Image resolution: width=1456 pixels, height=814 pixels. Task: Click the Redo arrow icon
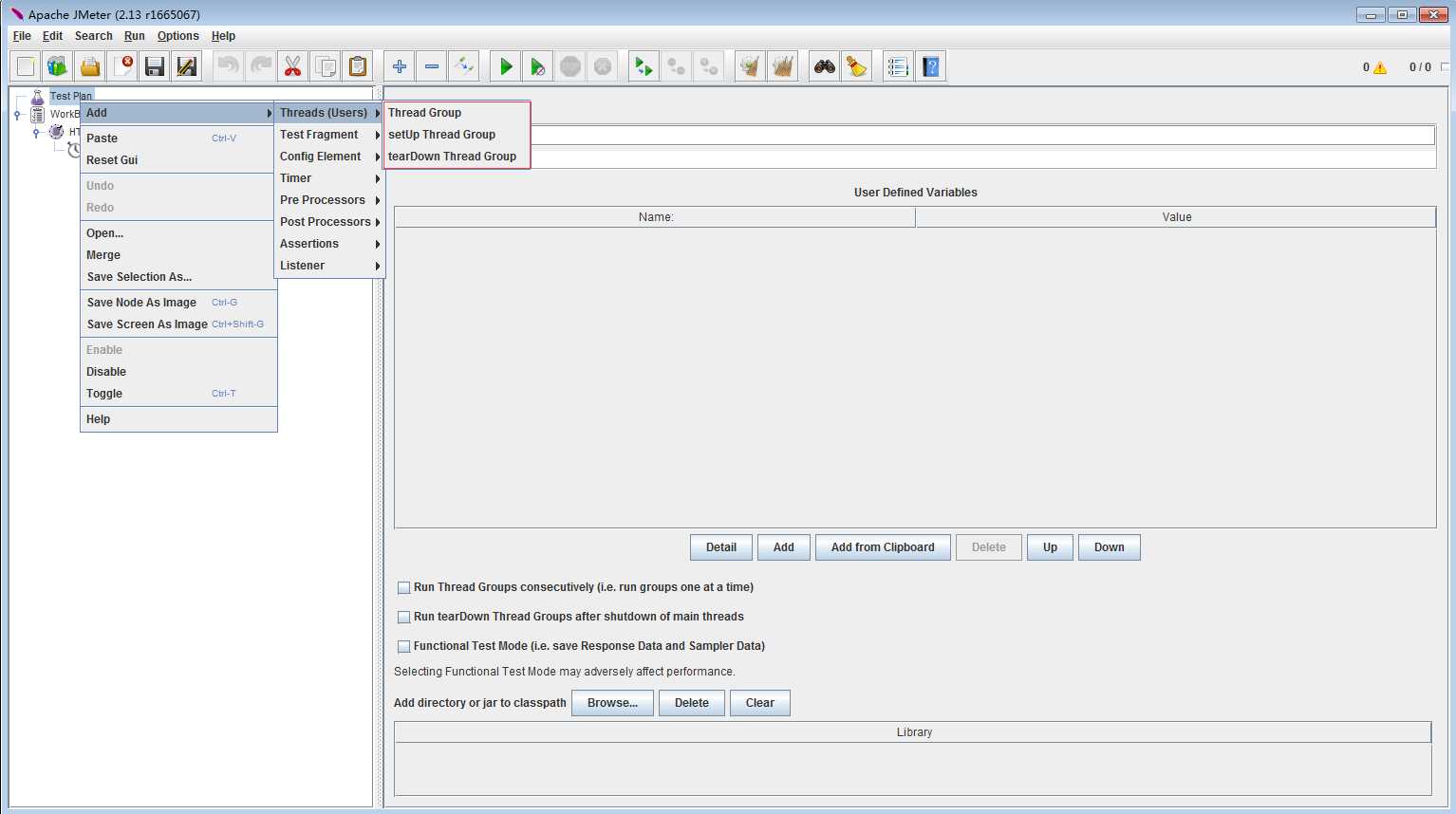261,66
